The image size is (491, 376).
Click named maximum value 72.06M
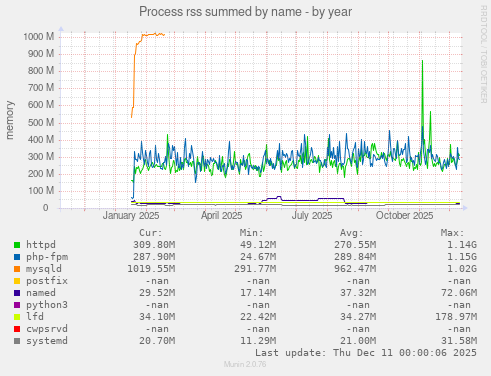pos(459,293)
